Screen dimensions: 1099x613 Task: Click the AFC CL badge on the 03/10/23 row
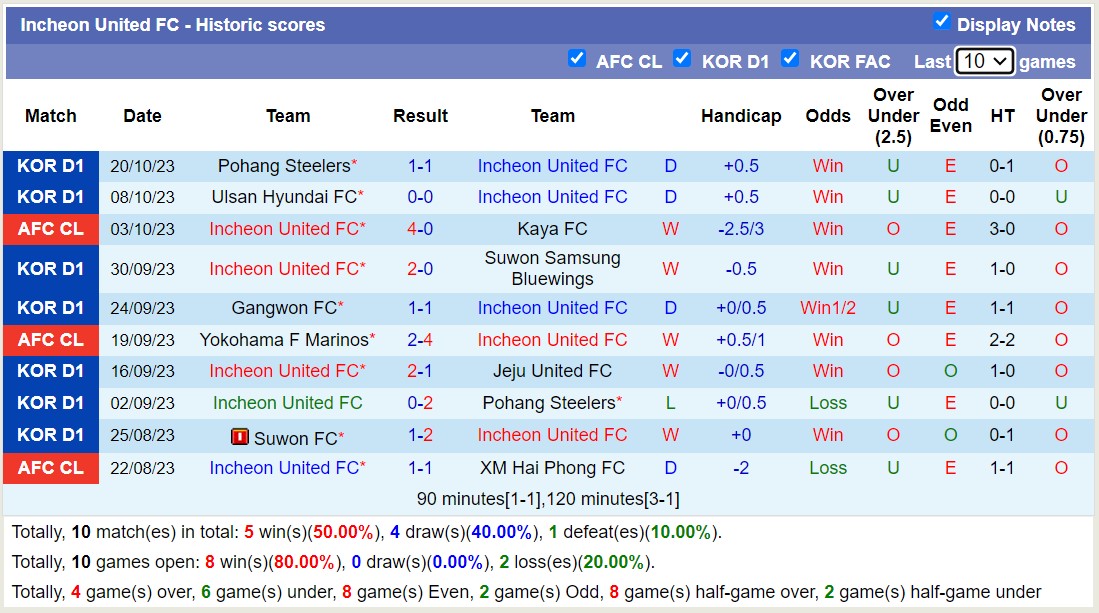pos(50,229)
